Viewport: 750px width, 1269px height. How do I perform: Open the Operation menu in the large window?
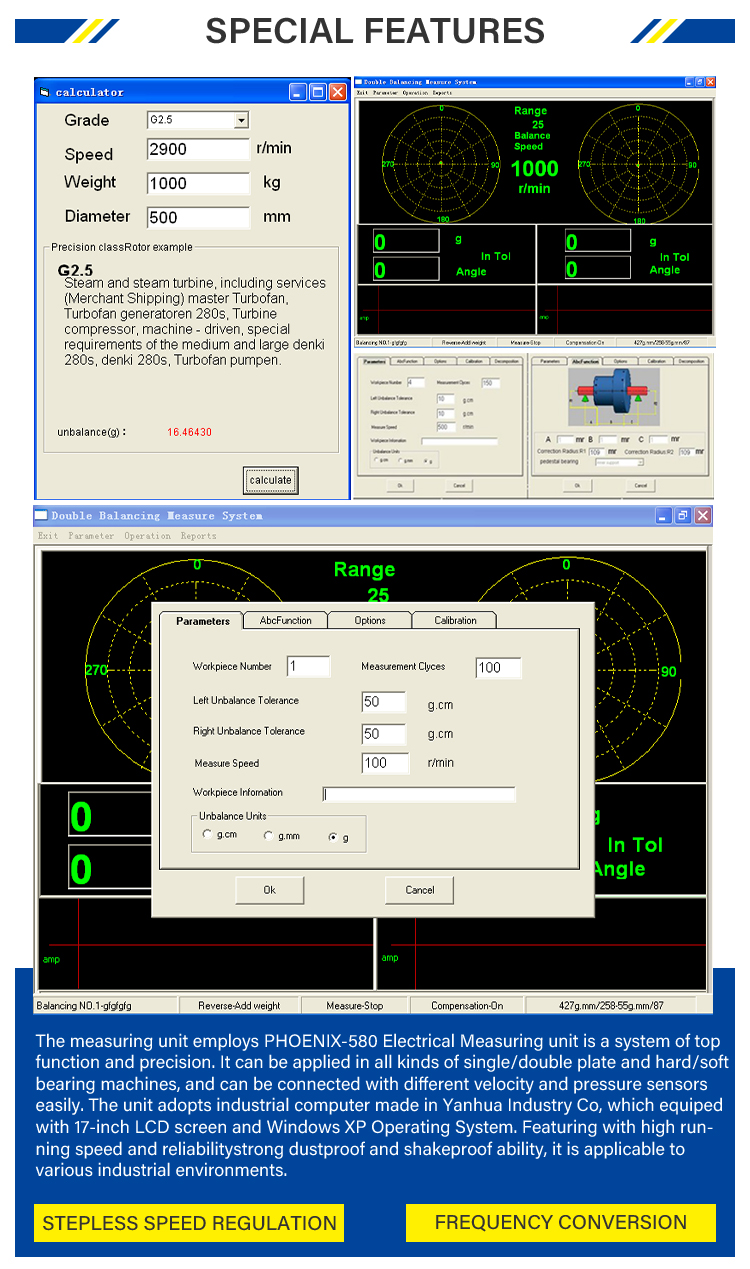pos(147,536)
